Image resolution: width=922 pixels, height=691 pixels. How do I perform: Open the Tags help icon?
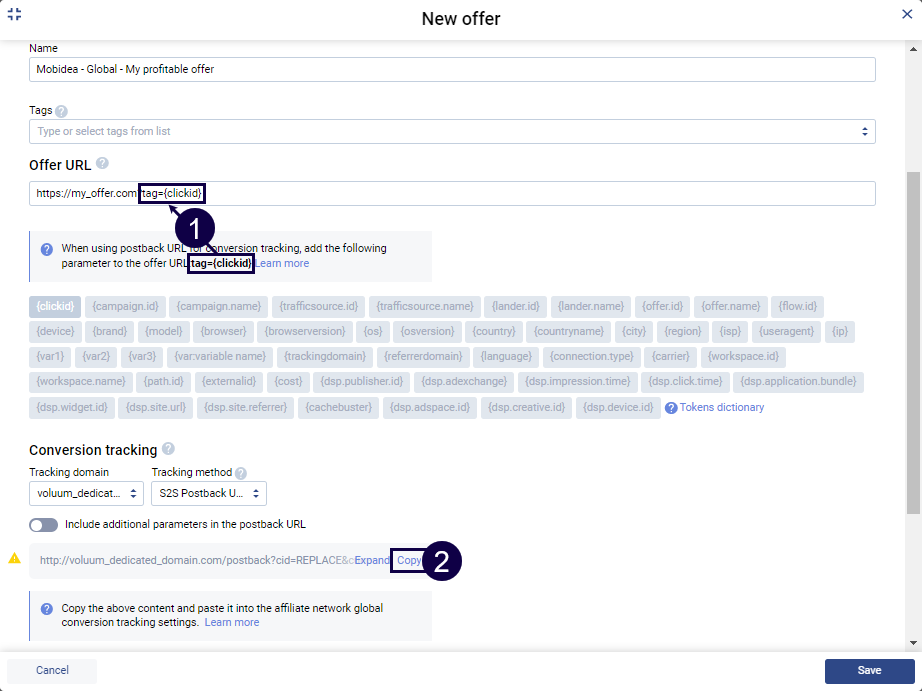pyautogui.click(x=61, y=110)
